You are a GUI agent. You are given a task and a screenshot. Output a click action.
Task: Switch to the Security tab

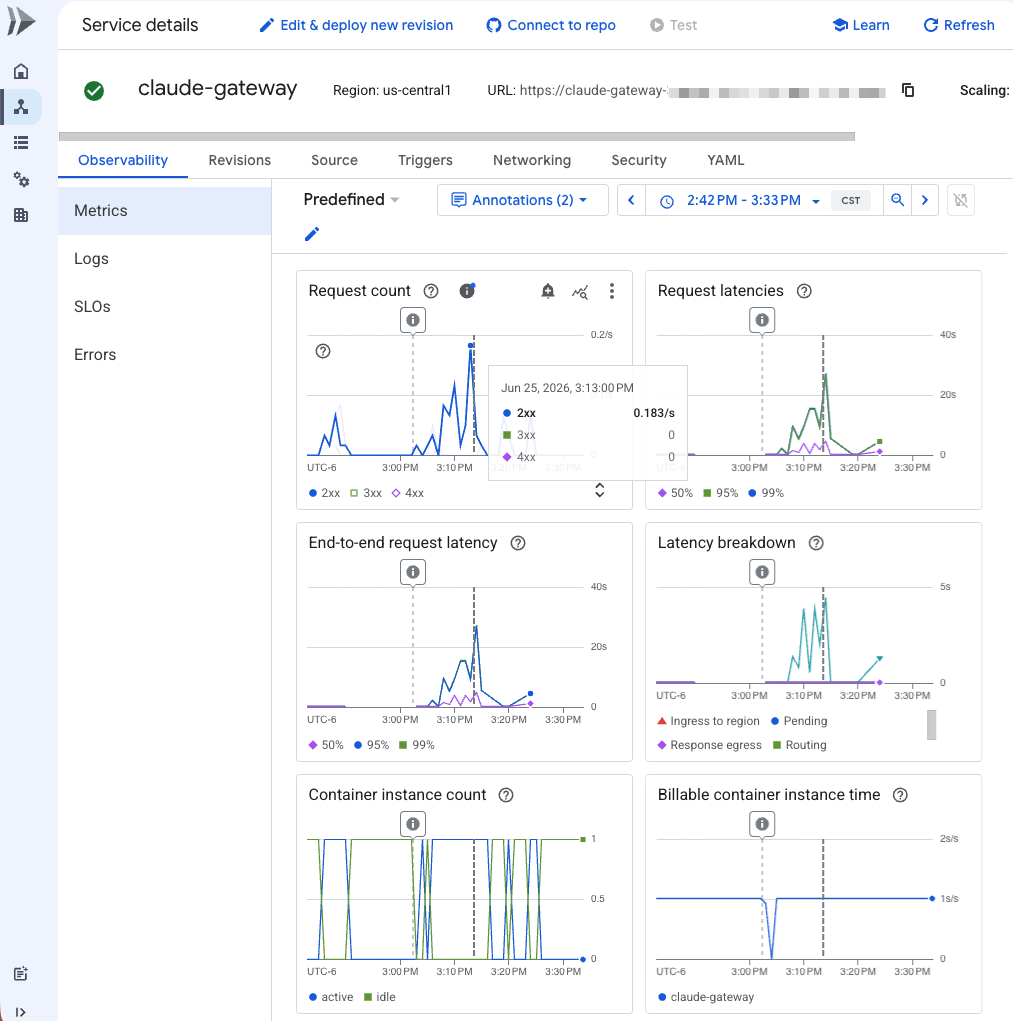tap(639, 160)
